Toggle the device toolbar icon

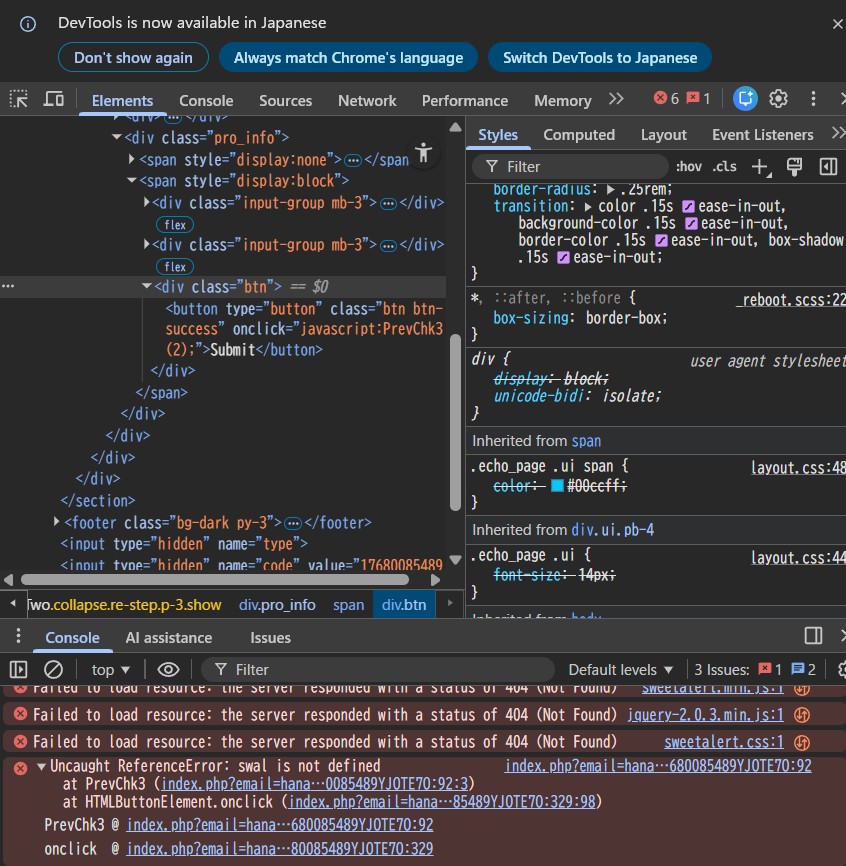click(x=53, y=99)
